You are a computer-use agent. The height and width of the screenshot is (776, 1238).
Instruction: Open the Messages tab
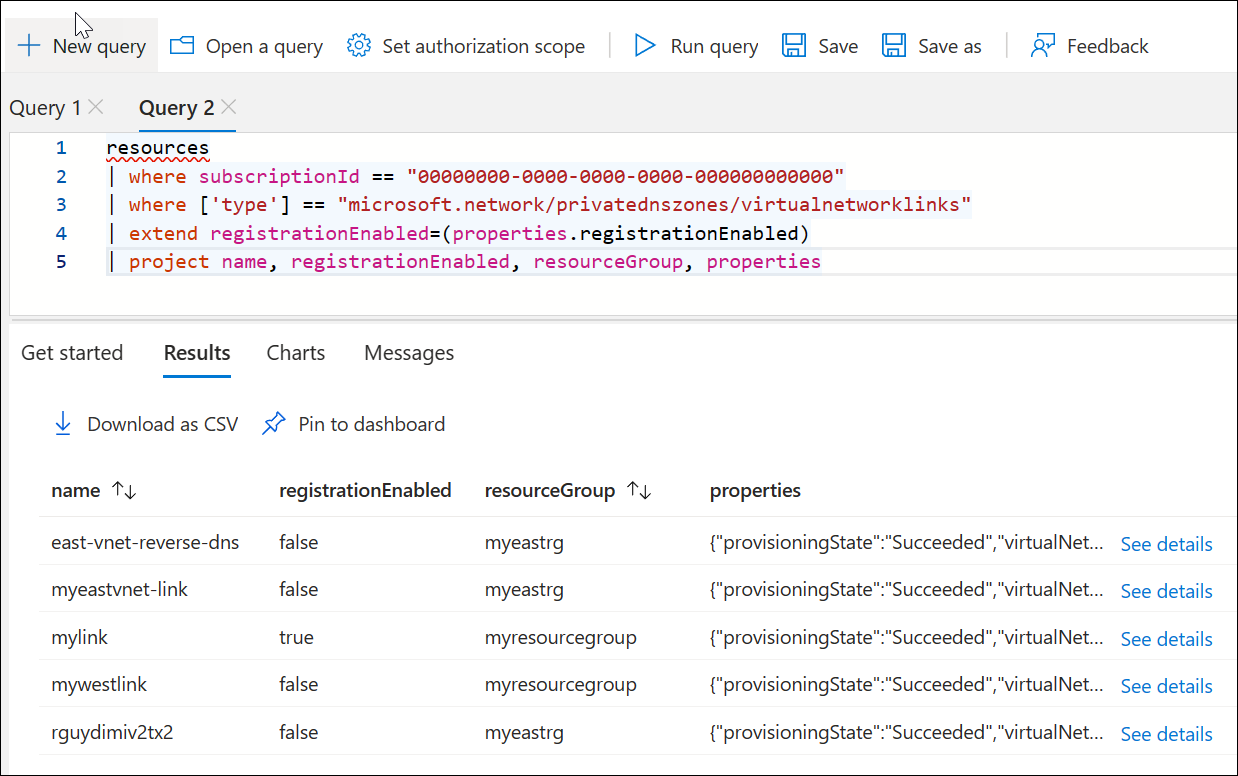point(408,353)
